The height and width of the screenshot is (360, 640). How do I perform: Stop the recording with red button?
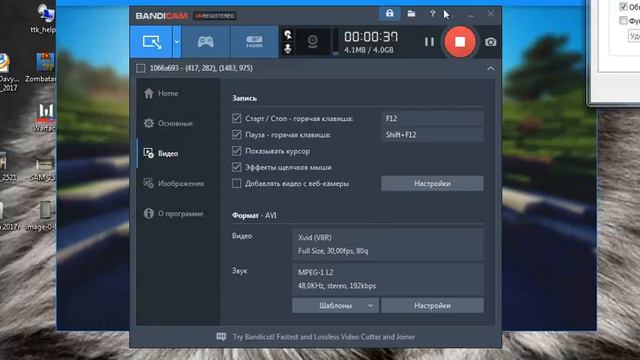coord(460,42)
